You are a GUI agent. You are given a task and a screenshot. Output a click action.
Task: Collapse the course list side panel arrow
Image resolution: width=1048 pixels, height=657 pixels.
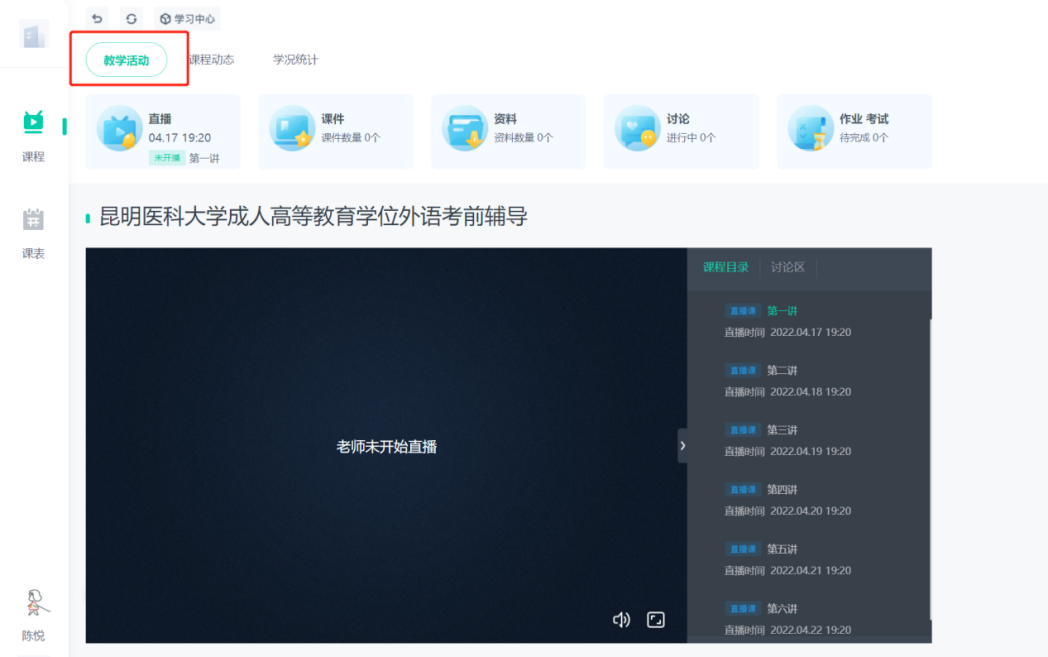pyautogui.click(x=682, y=445)
